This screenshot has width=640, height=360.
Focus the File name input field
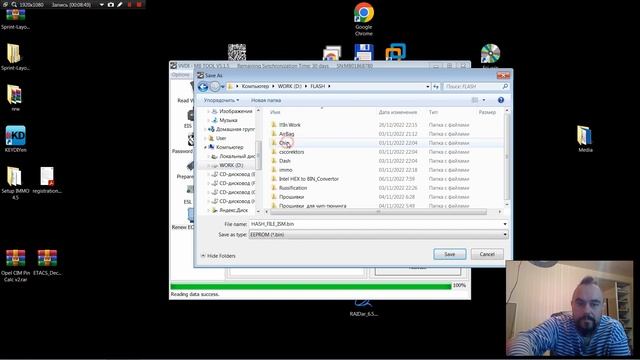coord(375,224)
